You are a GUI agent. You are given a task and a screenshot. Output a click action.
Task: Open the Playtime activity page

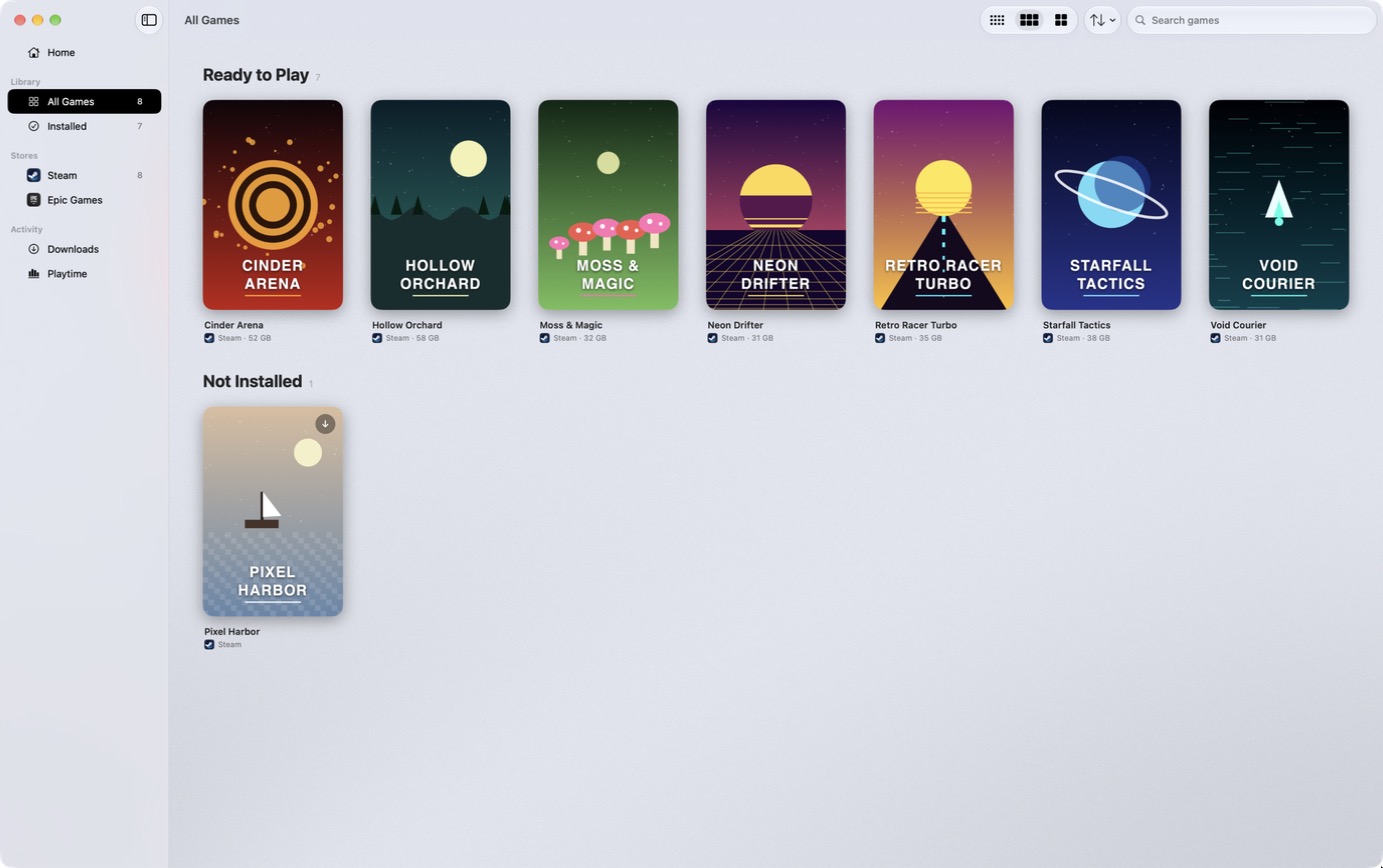tap(84, 274)
